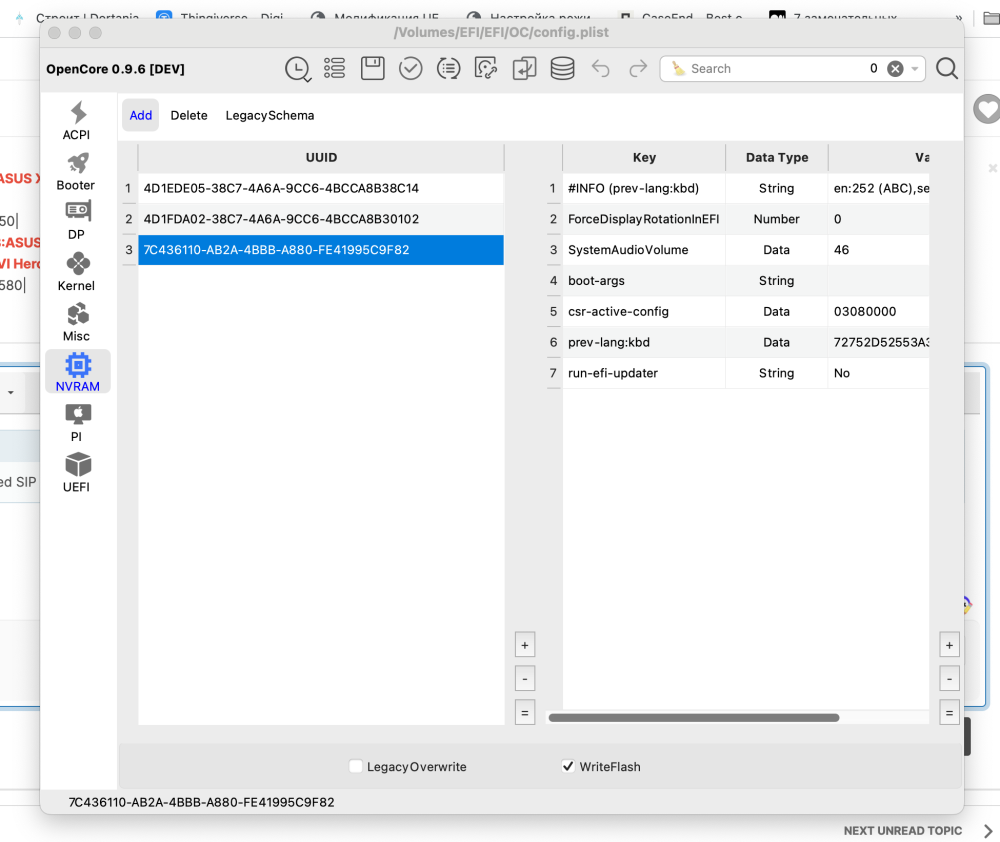Open the Kernel section
1000x842 pixels.
[x=77, y=272]
